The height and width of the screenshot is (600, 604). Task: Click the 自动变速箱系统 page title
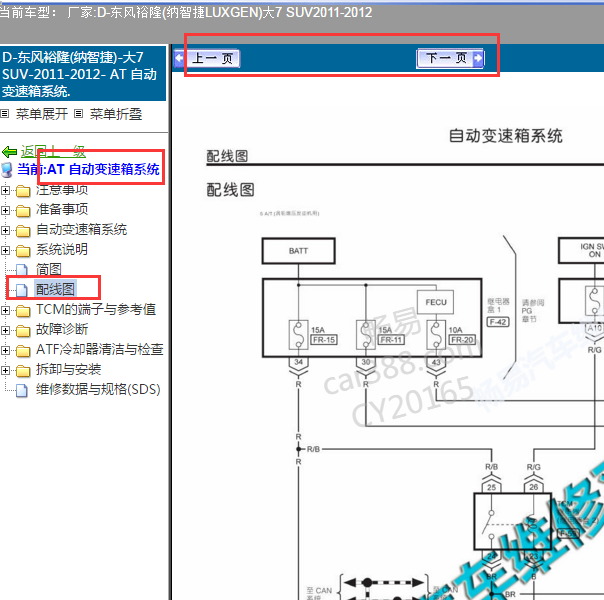[x=506, y=136]
